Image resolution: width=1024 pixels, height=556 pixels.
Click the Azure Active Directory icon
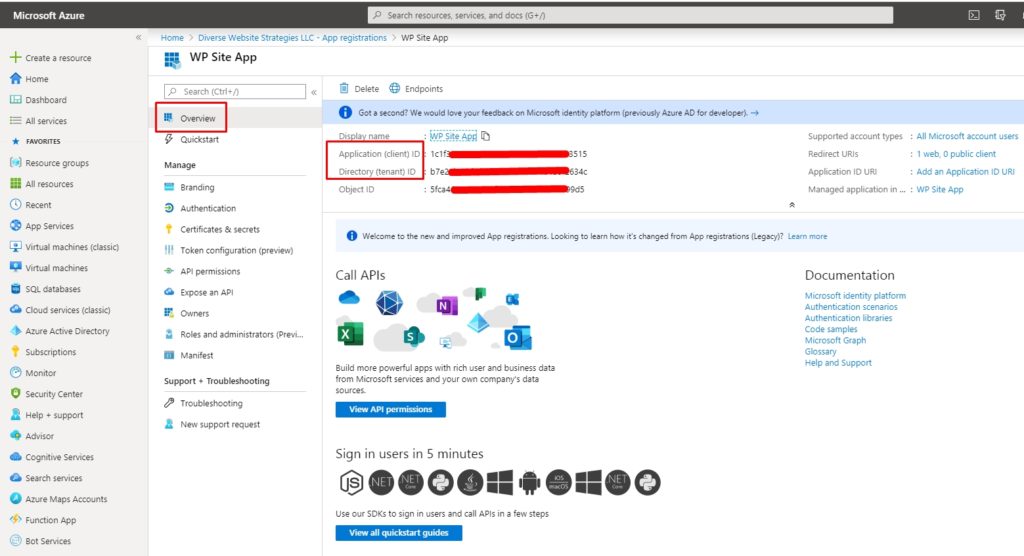[x=16, y=331]
